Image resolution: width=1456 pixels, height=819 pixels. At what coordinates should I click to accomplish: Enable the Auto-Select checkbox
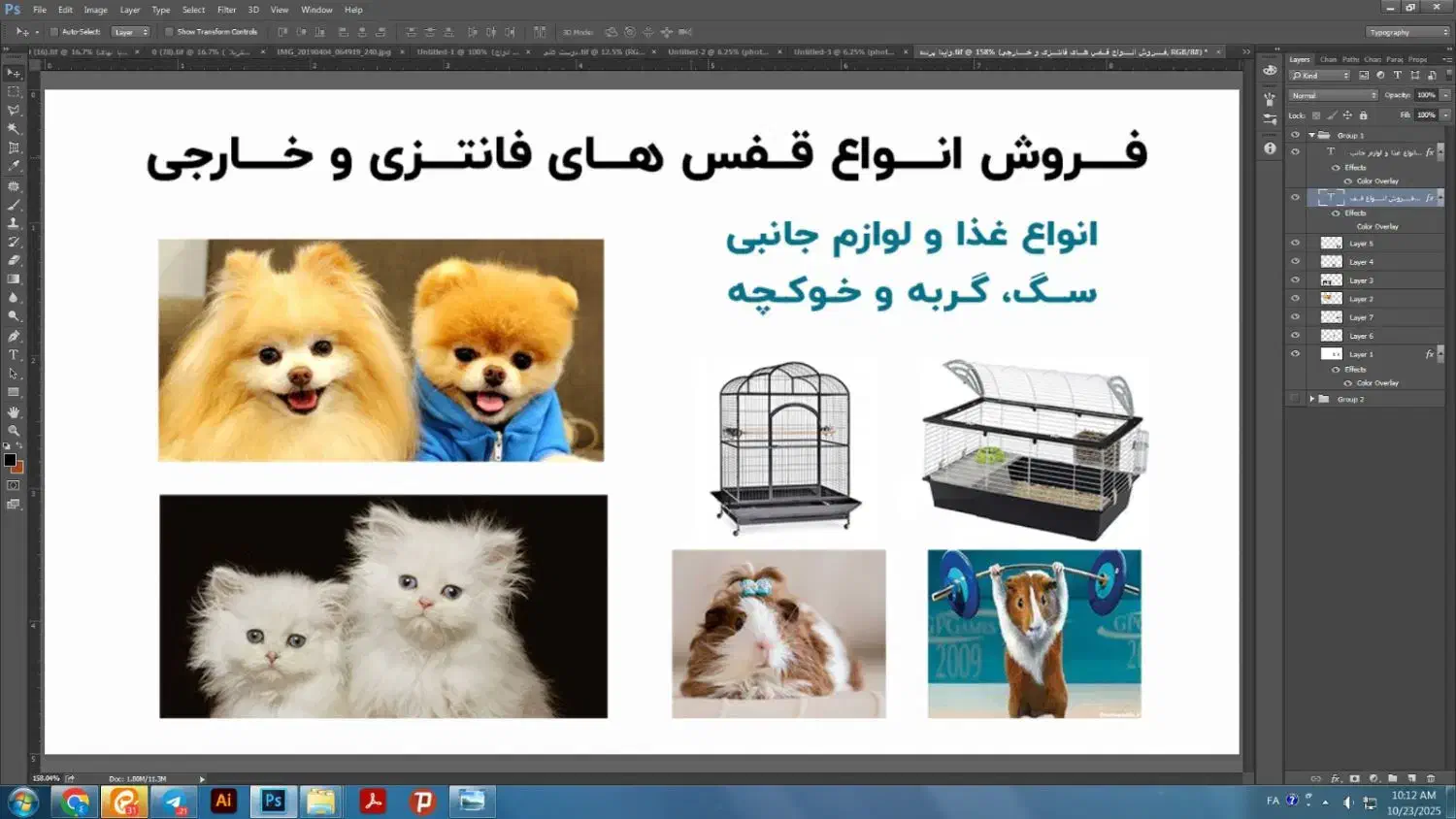[x=54, y=32]
